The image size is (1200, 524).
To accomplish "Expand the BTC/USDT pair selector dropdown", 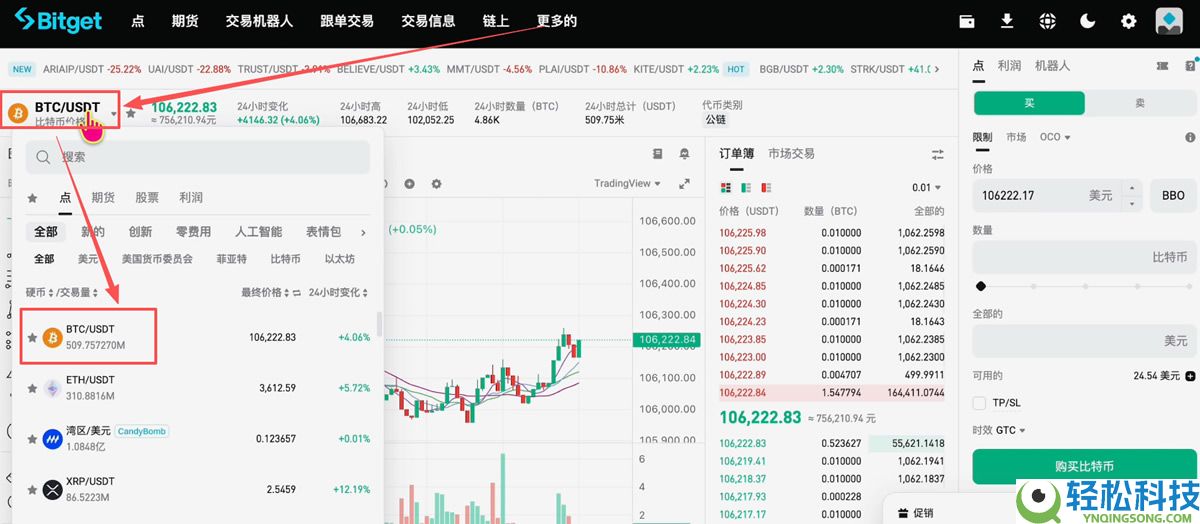I will pos(114,114).
